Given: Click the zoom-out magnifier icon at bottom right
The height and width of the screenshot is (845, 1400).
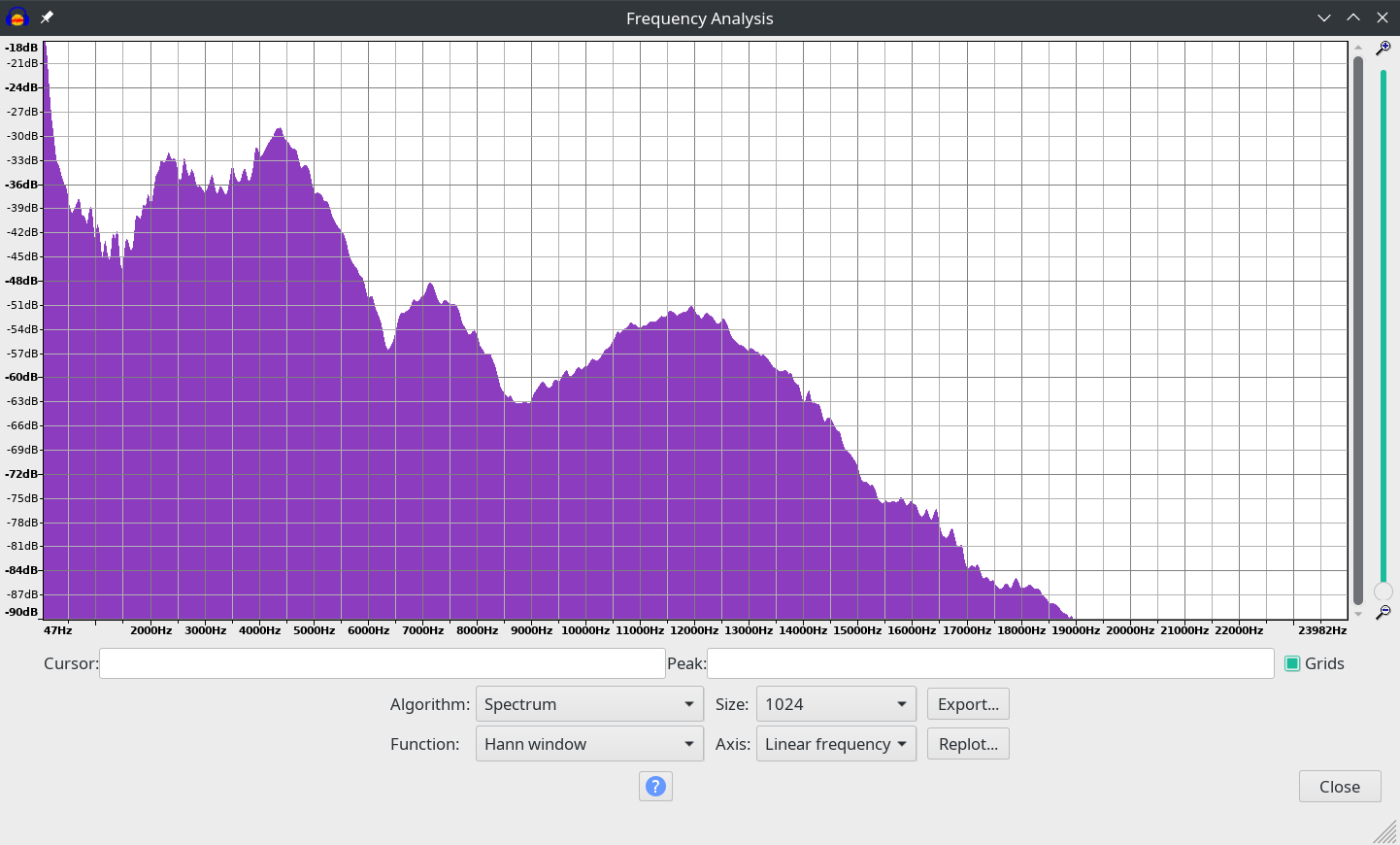Looking at the screenshot, I should [x=1383, y=612].
